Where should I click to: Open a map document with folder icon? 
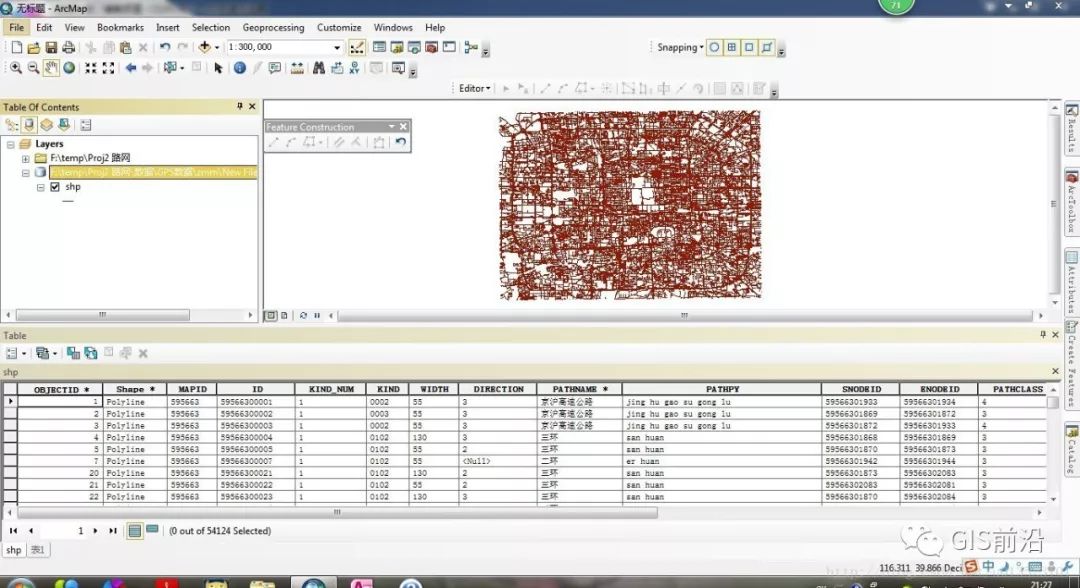click(x=34, y=48)
